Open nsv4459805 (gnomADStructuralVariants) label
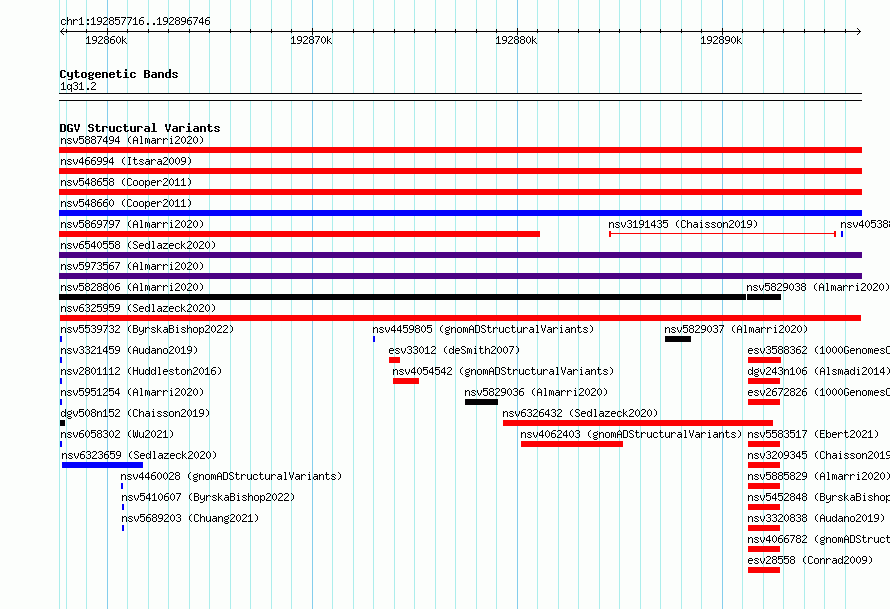This screenshot has height=609, width=890. [x=483, y=329]
